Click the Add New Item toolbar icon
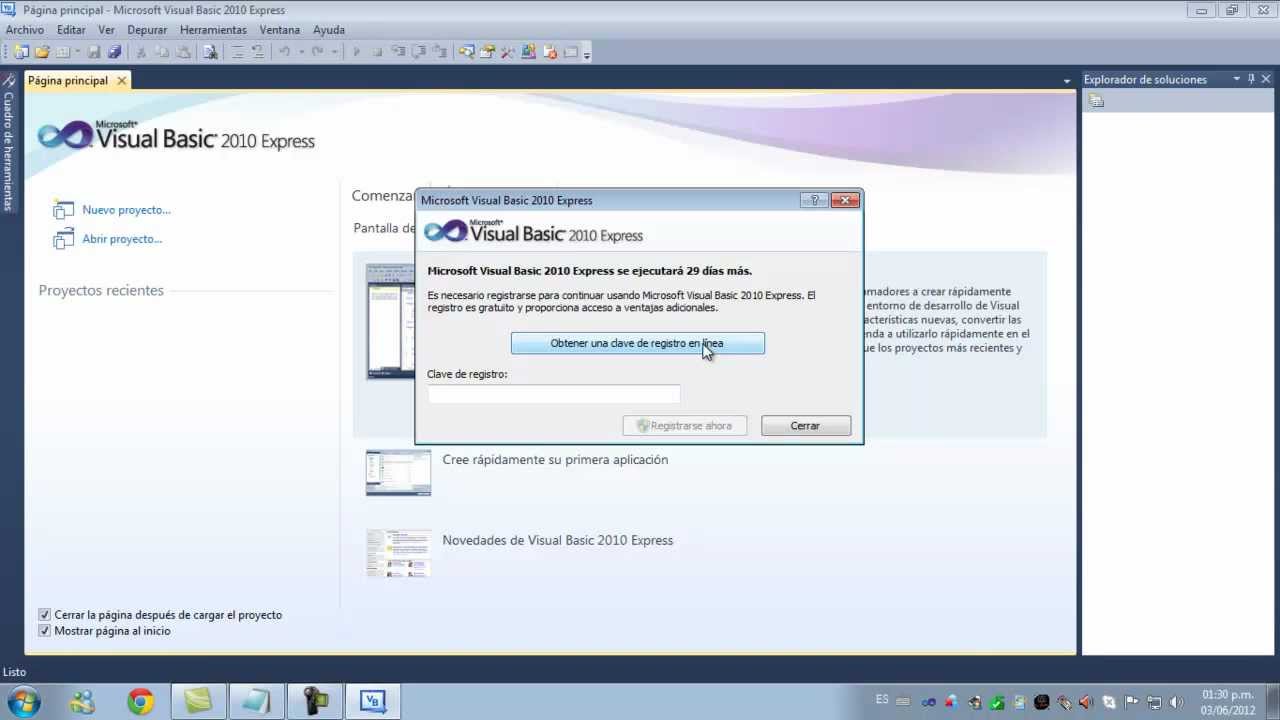Image resolution: width=1280 pixels, height=720 pixels. (63, 51)
